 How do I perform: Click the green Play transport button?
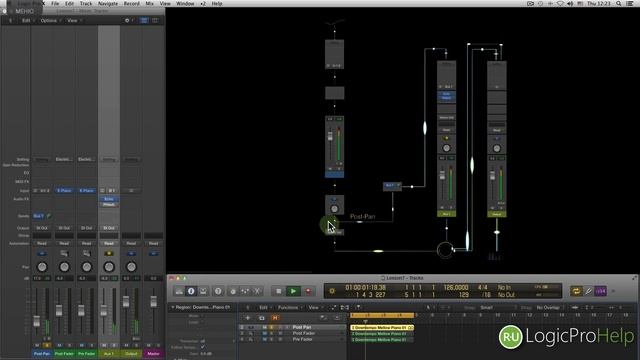pyautogui.click(x=293, y=291)
